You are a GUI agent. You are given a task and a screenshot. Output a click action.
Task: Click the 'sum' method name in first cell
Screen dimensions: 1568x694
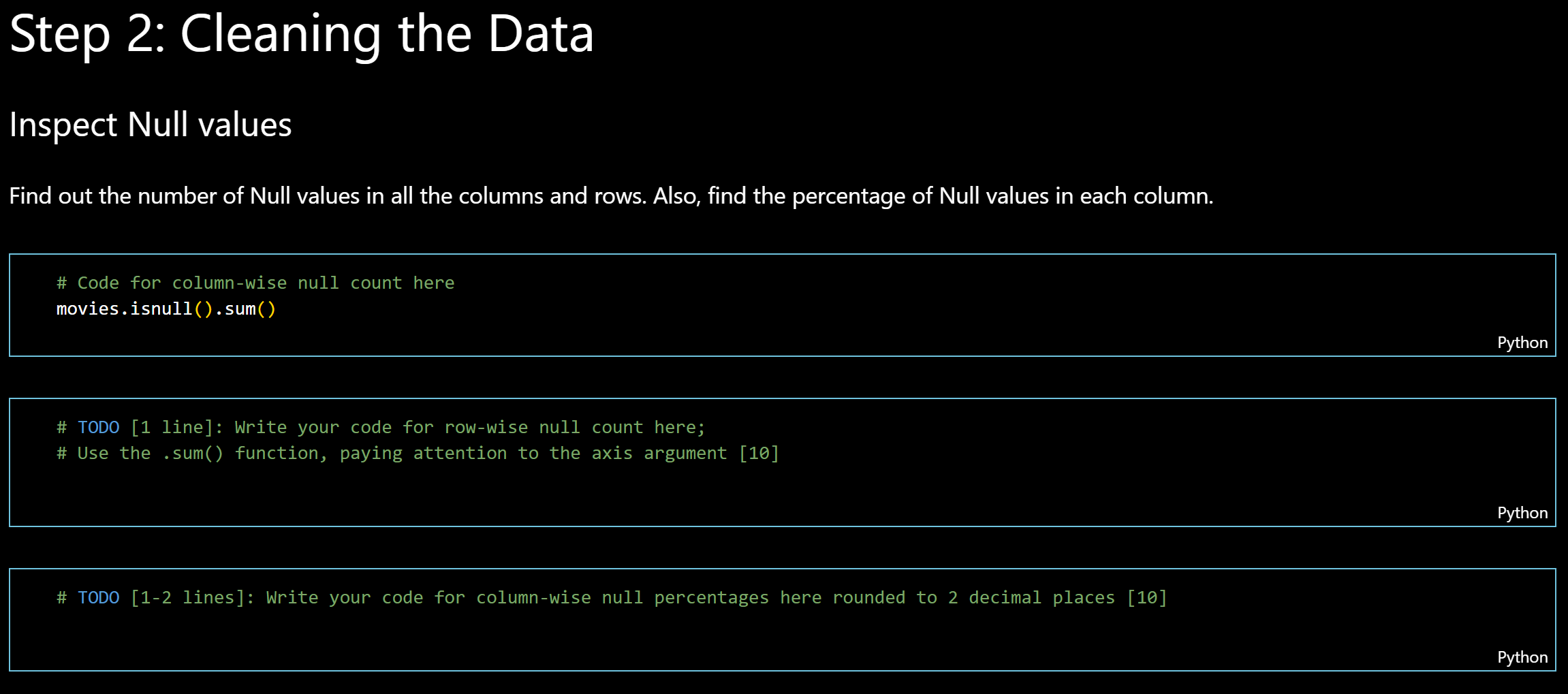[x=240, y=309]
